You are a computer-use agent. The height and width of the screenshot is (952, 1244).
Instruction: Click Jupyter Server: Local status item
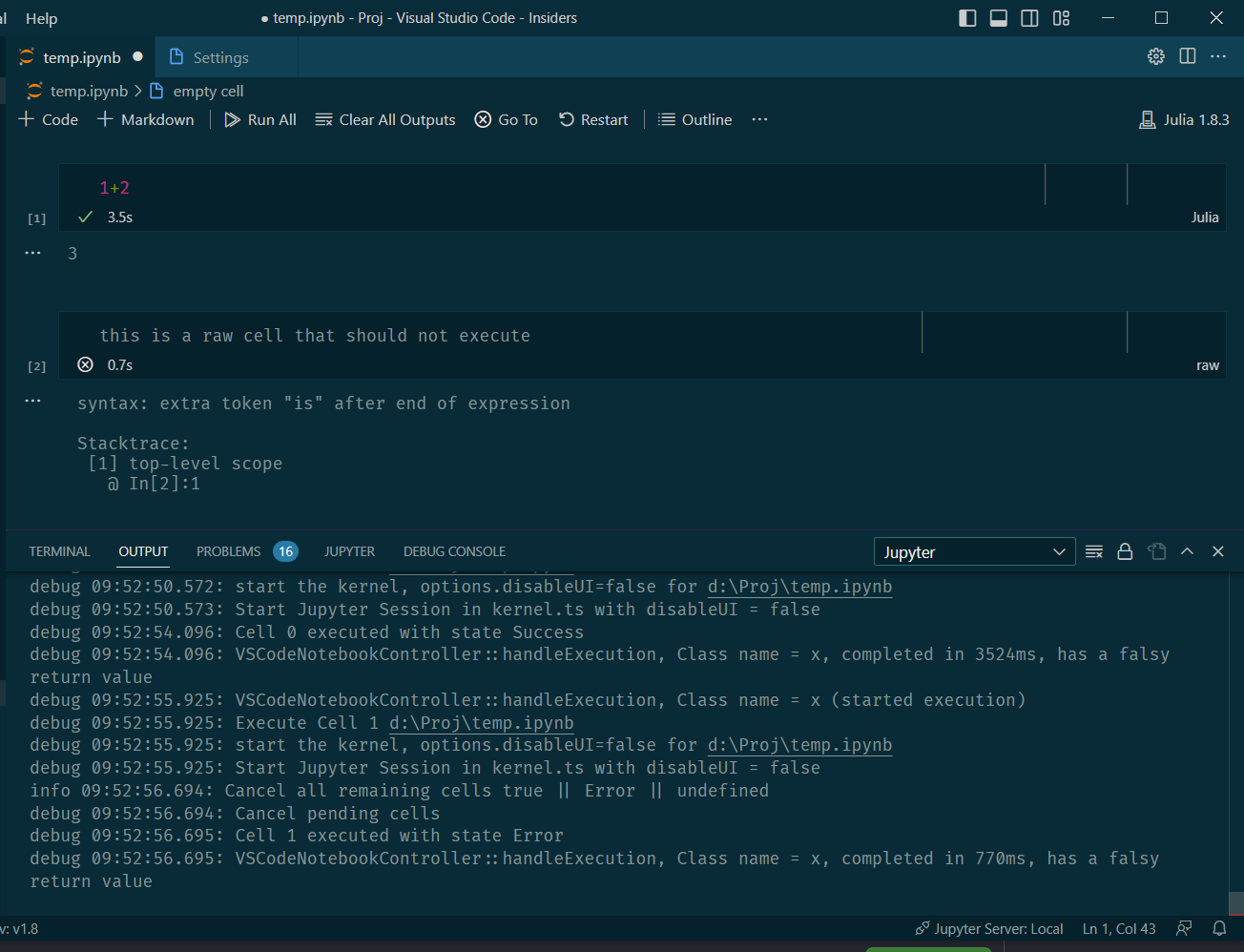click(988, 928)
